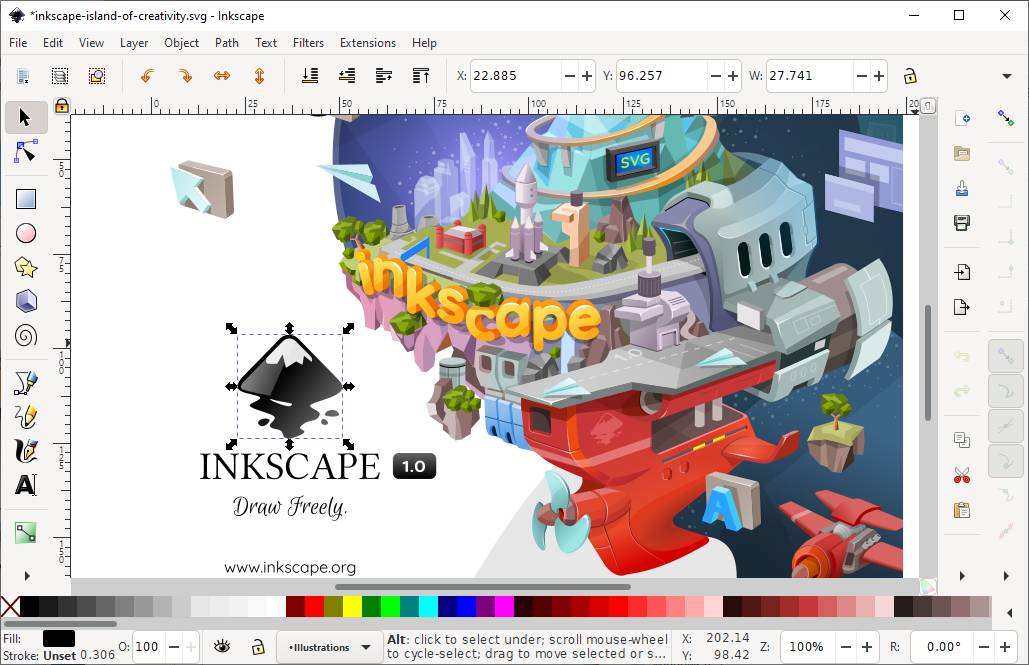Image resolution: width=1029 pixels, height=665 pixels.
Task: Activate the Calligraphy pen tool
Action: point(26,451)
